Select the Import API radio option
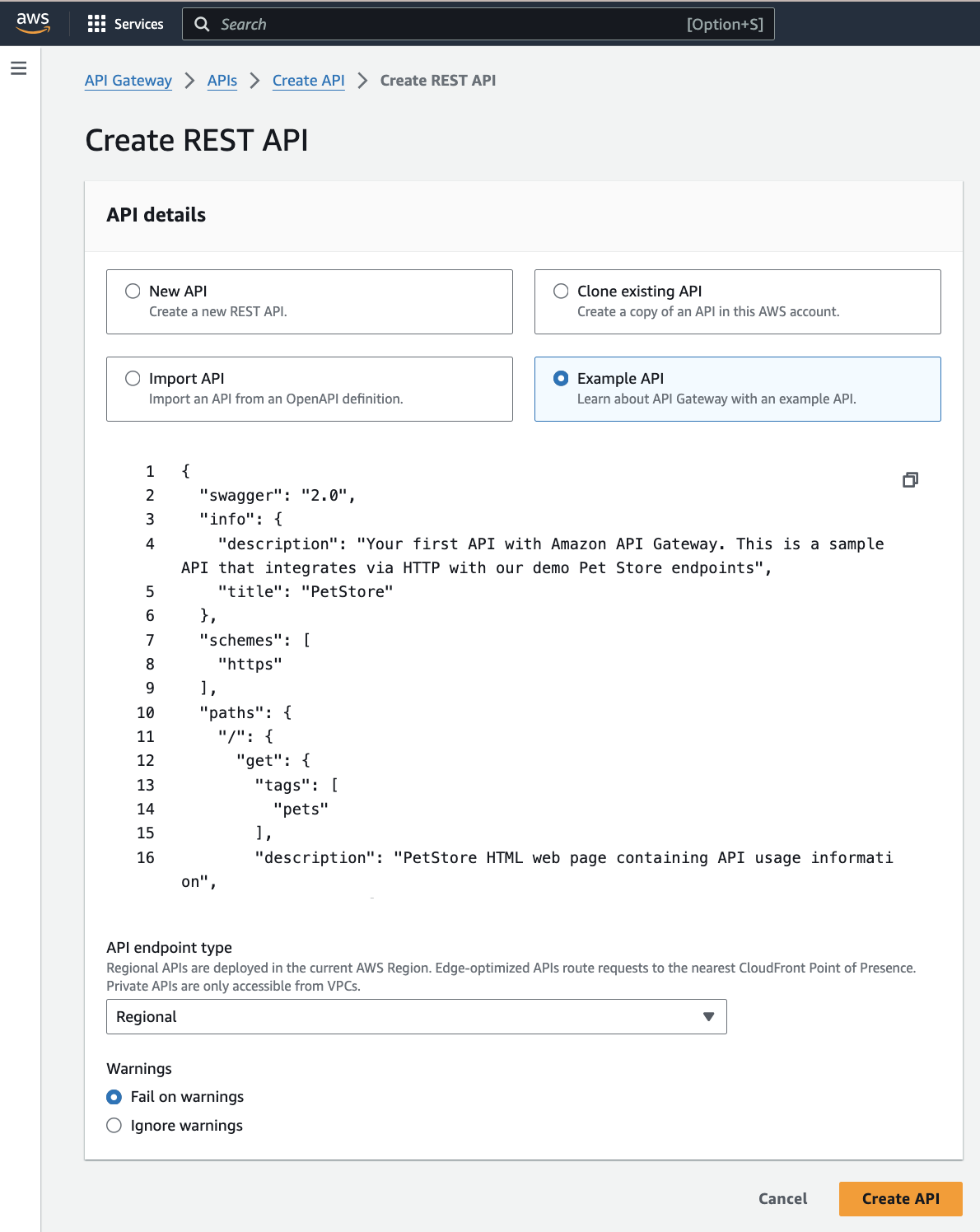Screen dimensions: 980x1232 [133, 378]
